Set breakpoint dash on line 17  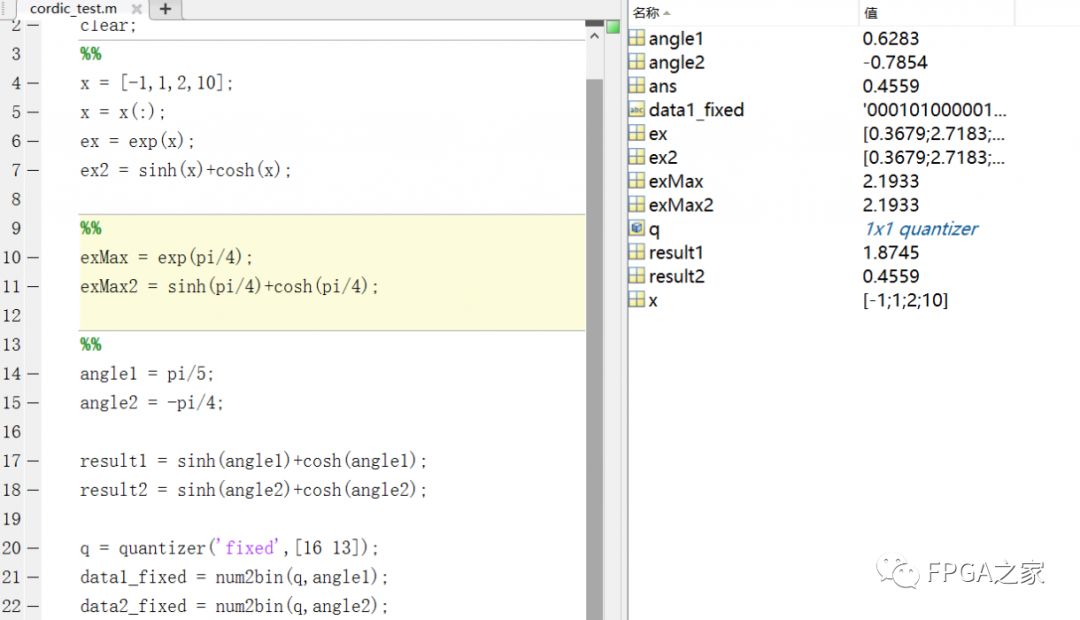[32, 461]
